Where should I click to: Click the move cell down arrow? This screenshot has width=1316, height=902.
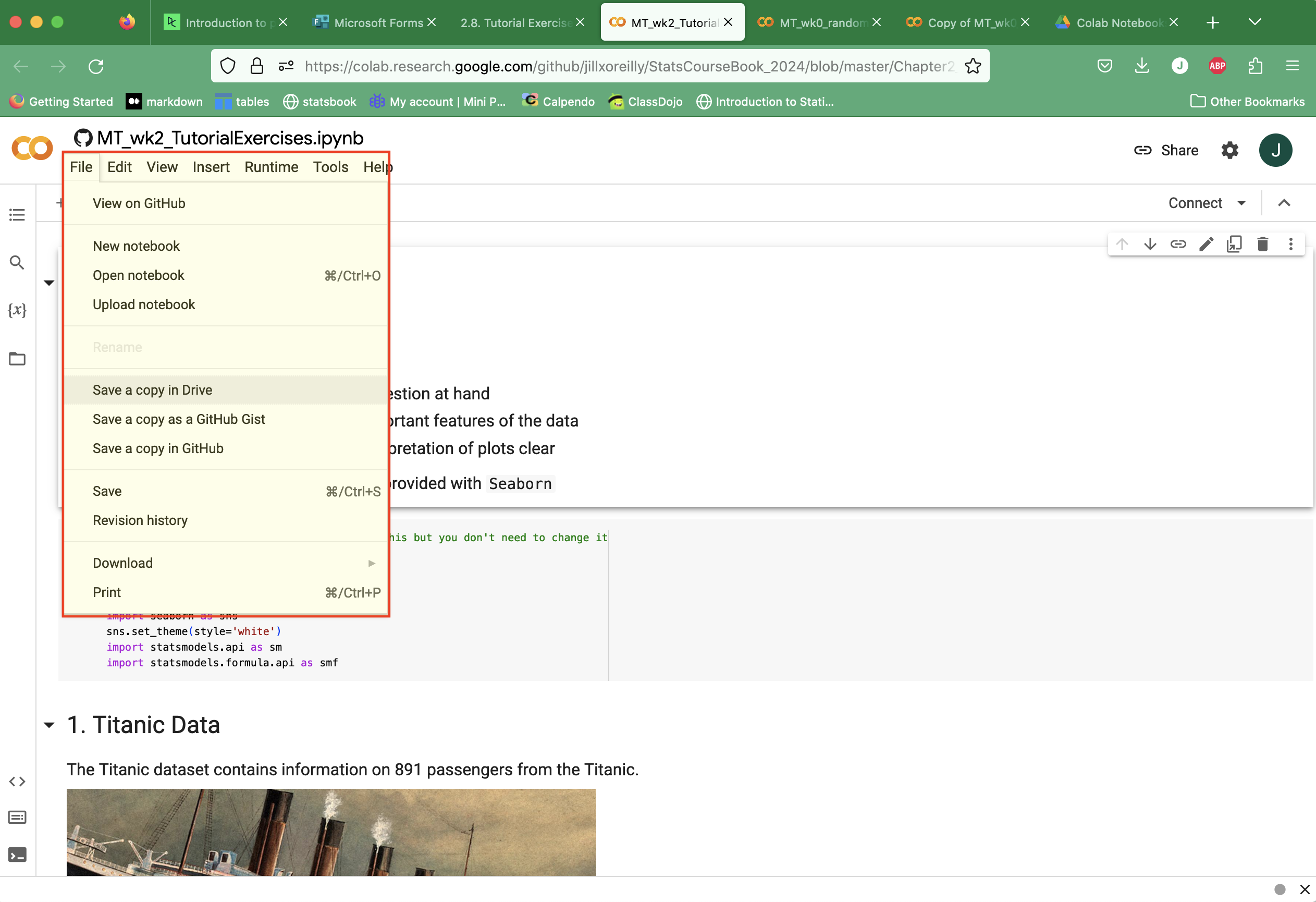[x=1150, y=244]
